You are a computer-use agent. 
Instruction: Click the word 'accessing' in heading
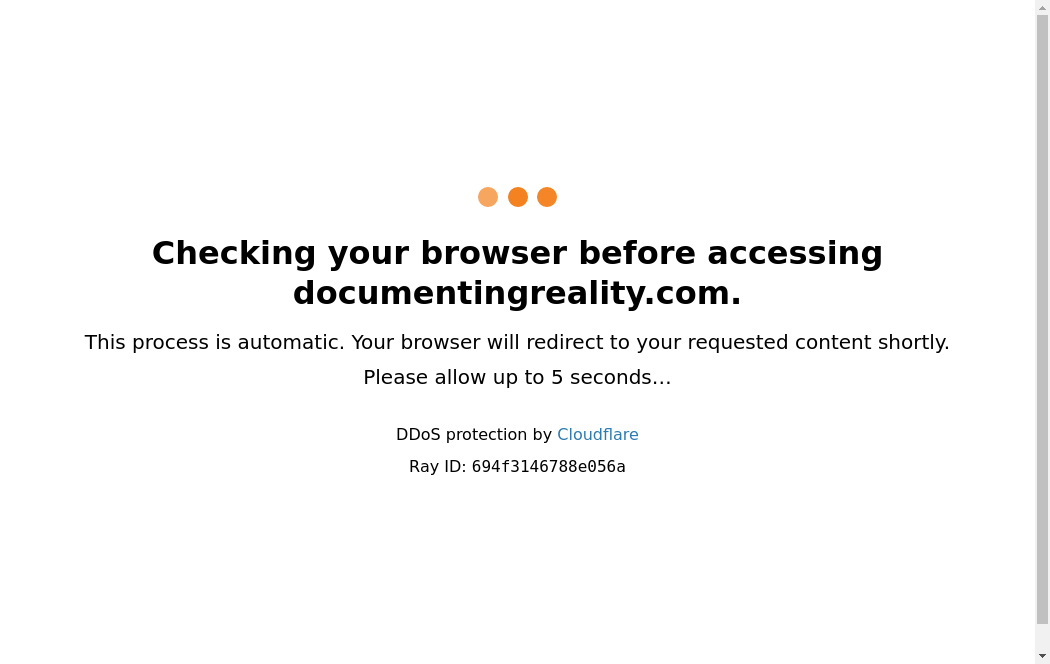pyautogui.click(x=795, y=255)
